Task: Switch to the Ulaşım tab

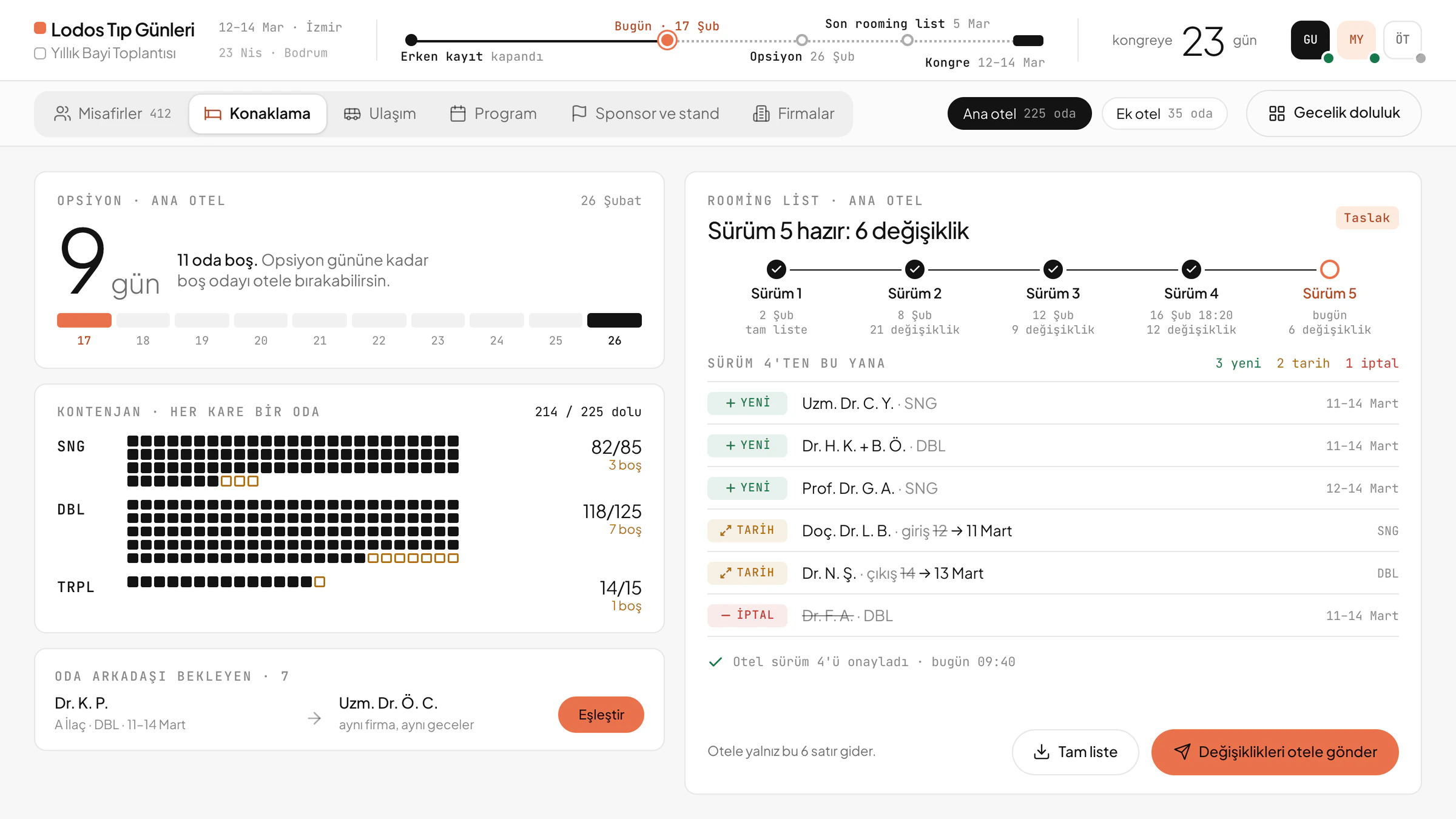Action: point(380,113)
